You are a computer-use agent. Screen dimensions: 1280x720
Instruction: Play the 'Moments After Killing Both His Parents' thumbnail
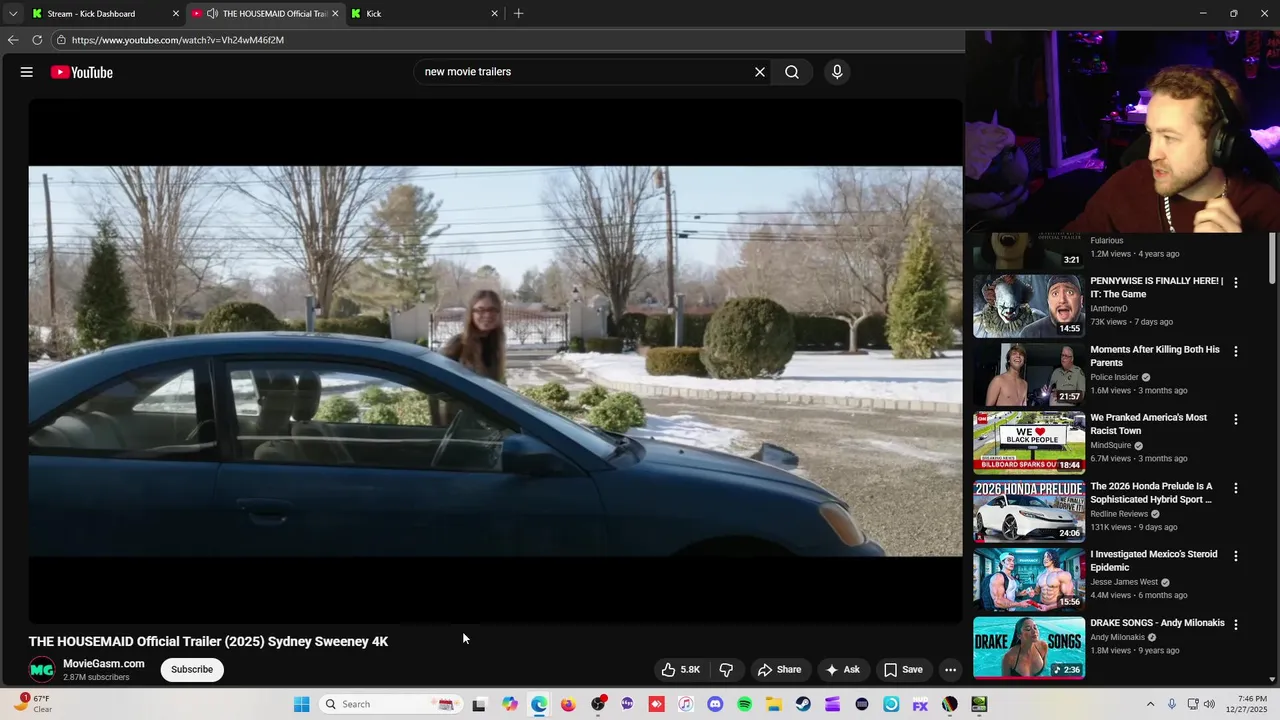click(1029, 374)
